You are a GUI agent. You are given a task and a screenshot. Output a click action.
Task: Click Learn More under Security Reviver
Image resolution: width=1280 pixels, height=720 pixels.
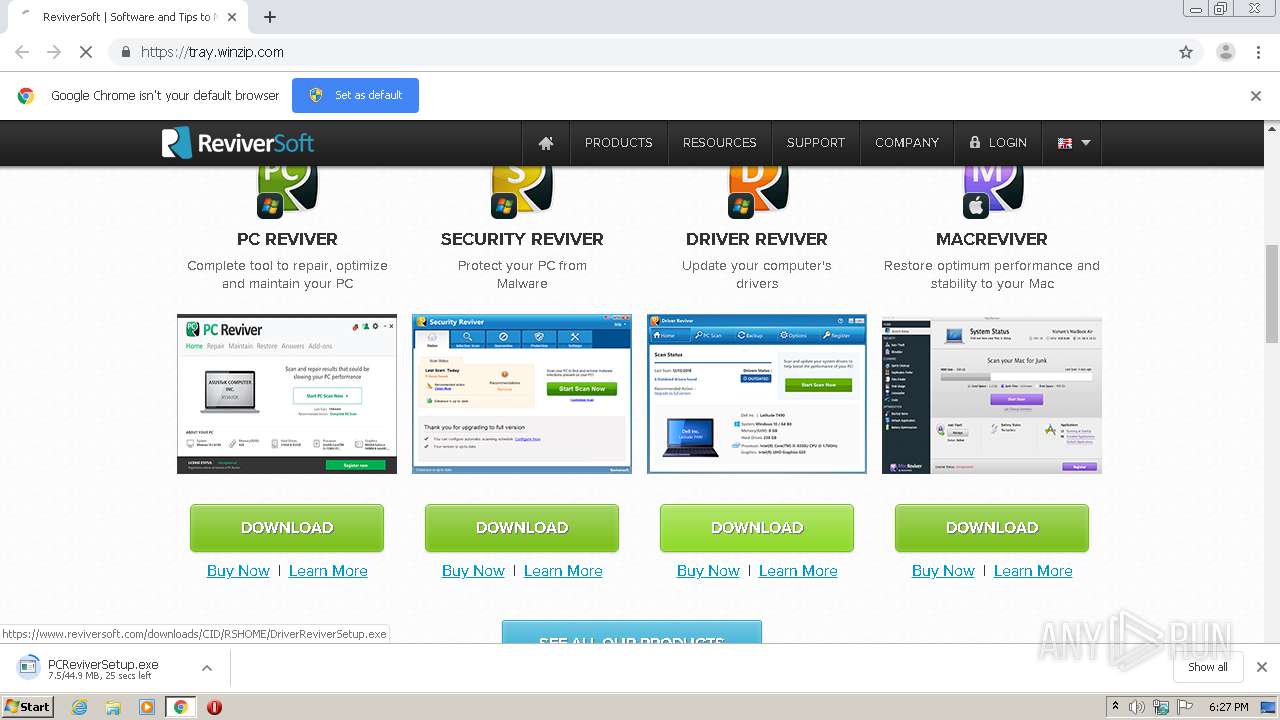[563, 571]
